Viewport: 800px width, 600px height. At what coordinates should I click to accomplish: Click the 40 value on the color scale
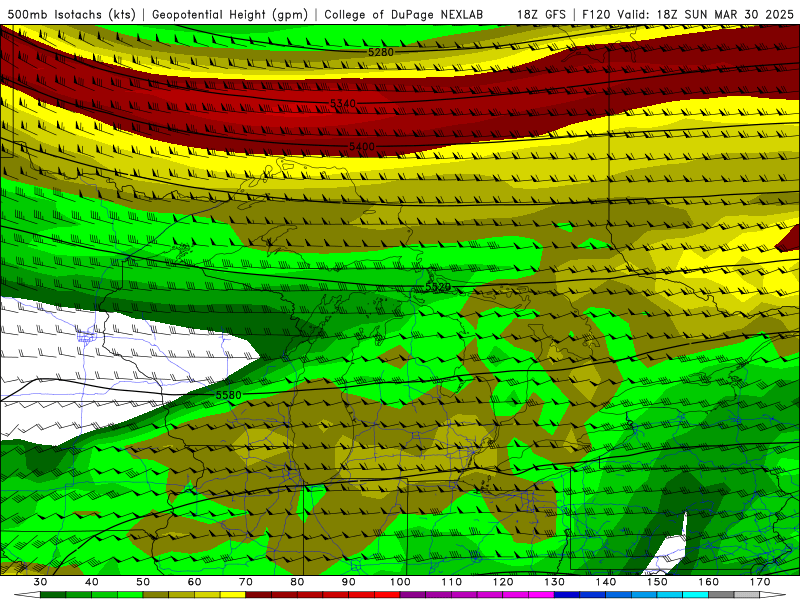point(91,582)
